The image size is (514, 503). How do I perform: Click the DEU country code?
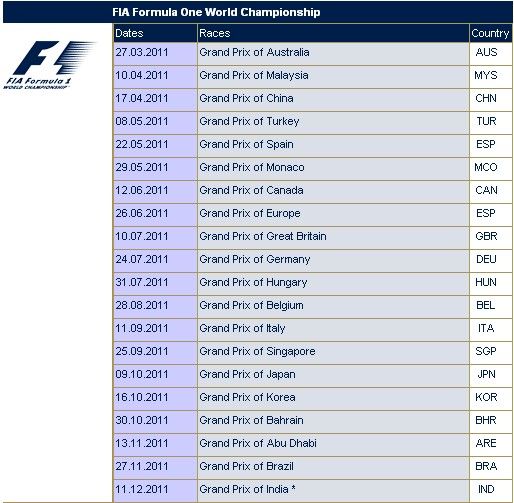[x=486, y=259]
